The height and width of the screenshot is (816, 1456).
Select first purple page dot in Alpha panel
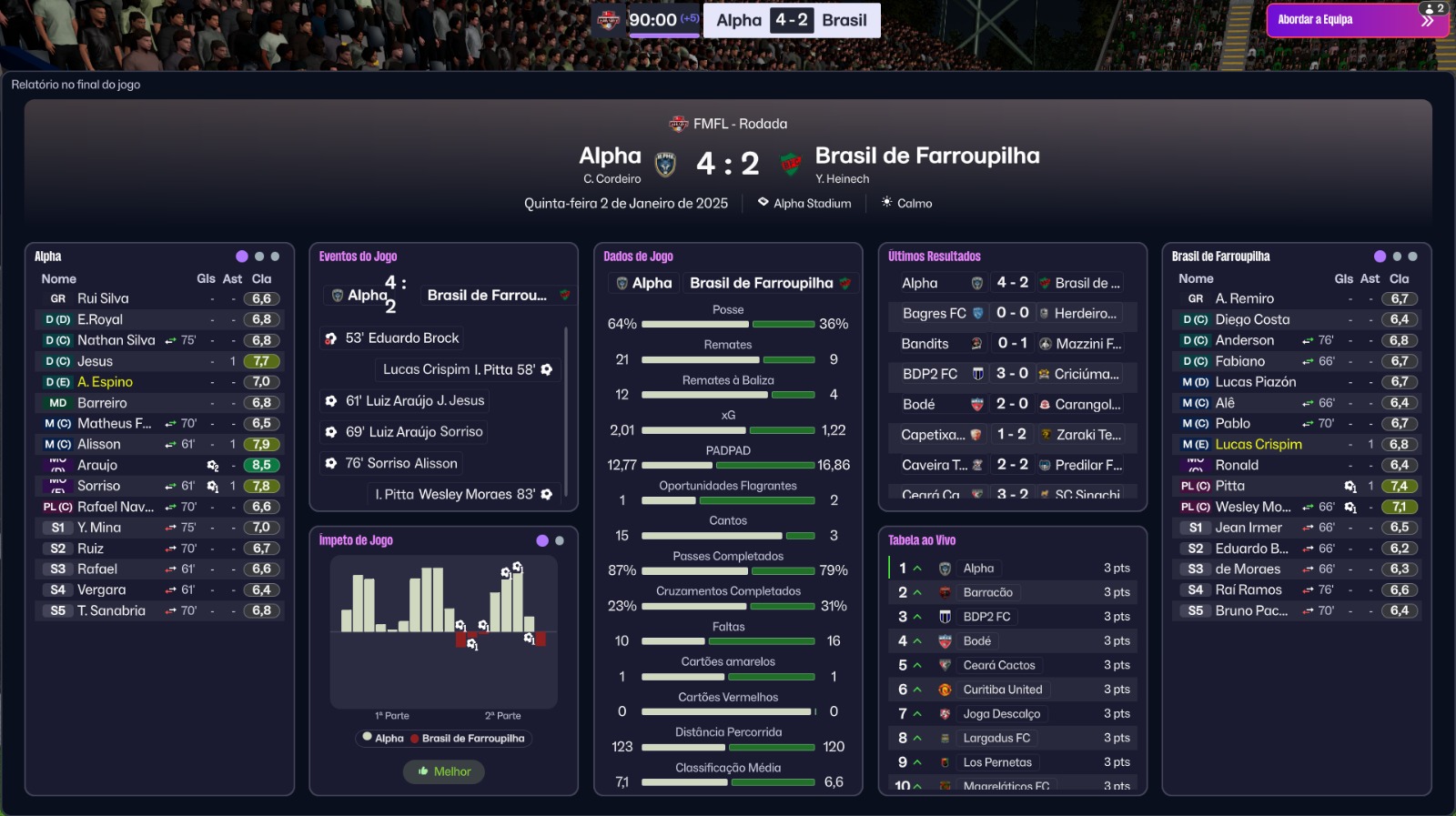coord(242,257)
